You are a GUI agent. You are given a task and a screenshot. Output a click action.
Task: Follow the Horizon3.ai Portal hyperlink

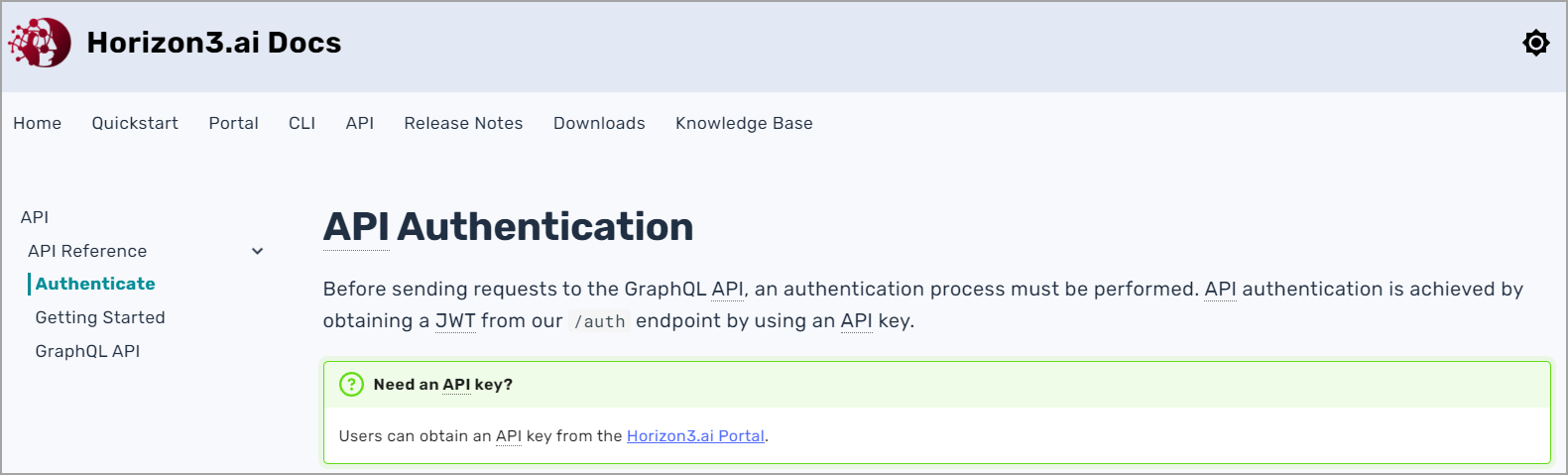695,436
